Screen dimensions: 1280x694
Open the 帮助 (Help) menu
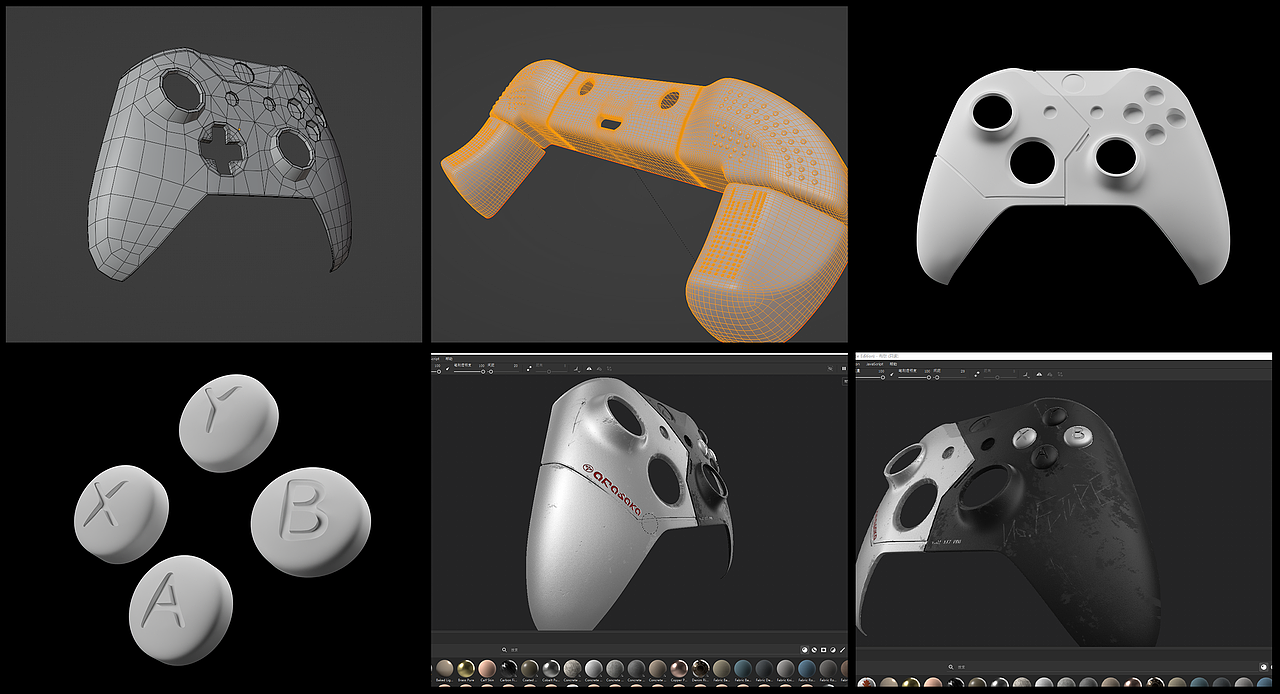coord(891,364)
